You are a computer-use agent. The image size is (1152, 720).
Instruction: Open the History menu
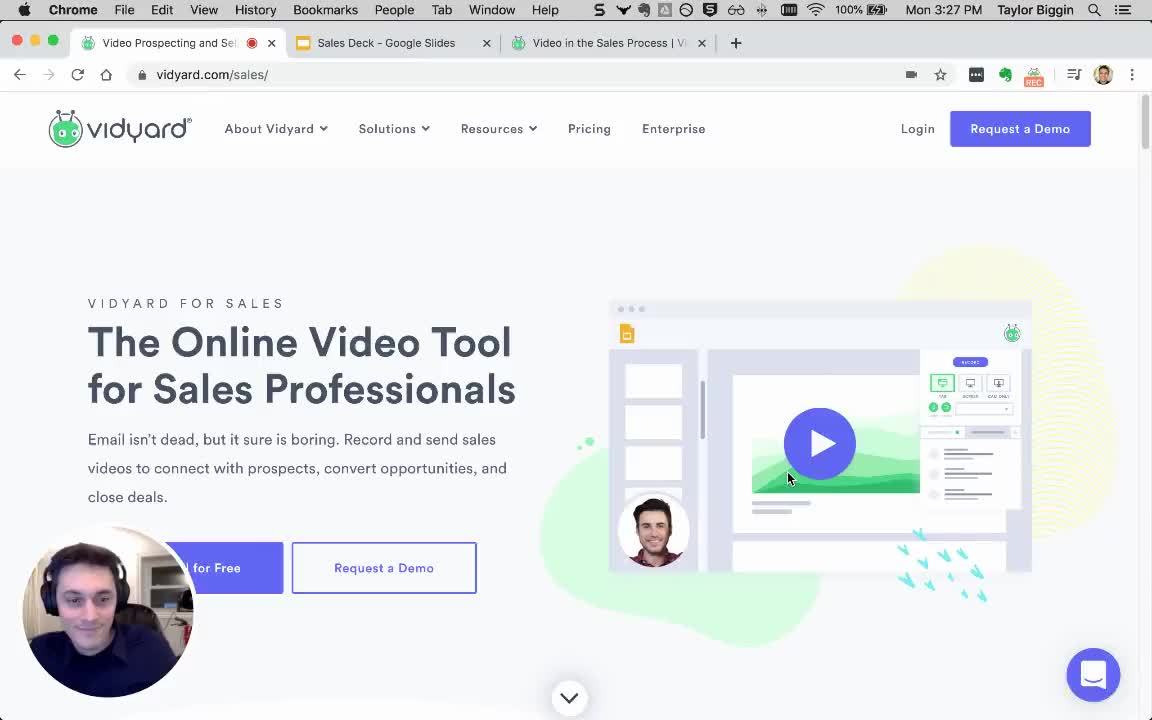pos(255,10)
